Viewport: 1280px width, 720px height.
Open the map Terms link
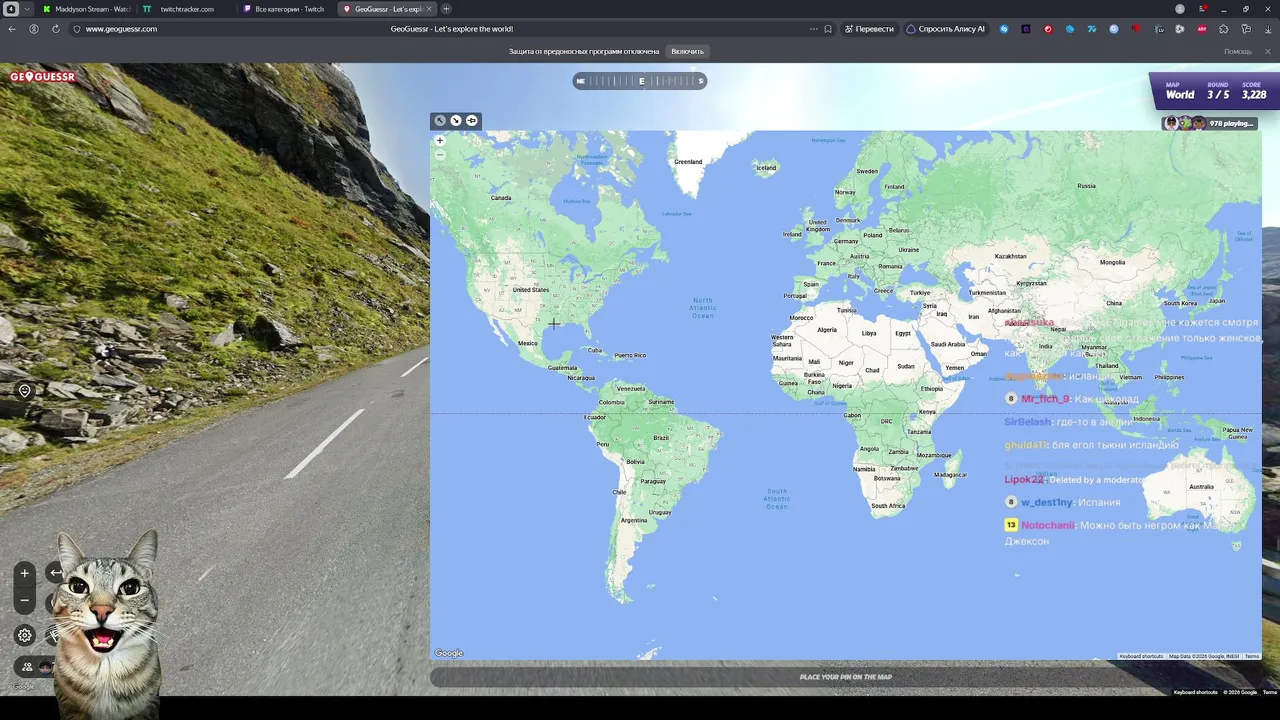[x=1252, y=656]
